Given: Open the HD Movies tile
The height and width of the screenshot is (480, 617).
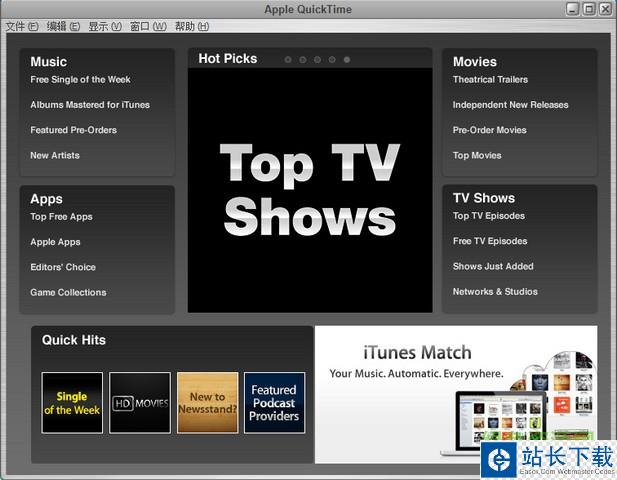Looking at the screenshot, I should pos(140,403).
